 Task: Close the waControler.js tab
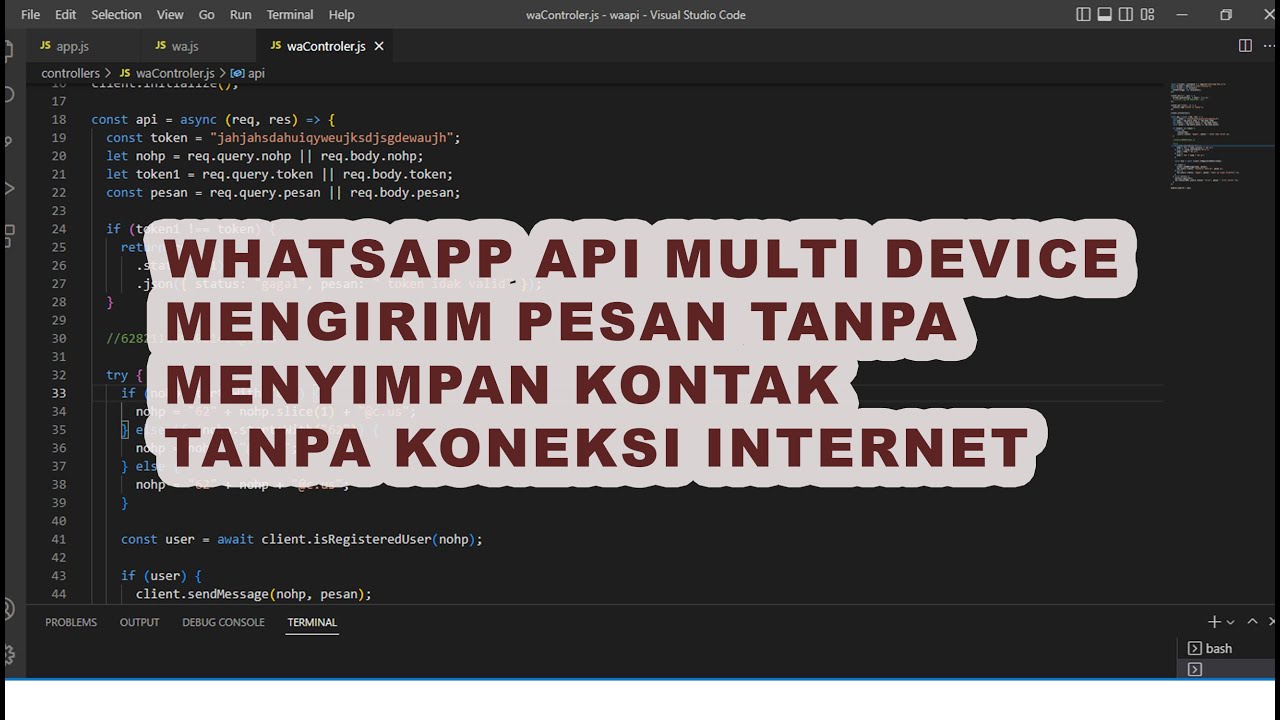pos(379,47)
